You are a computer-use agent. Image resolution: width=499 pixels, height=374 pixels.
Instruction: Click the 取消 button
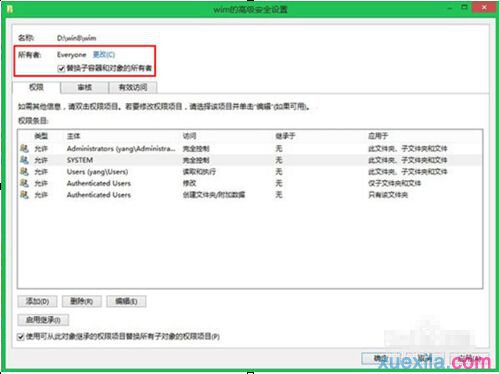[x=425, y=358]
